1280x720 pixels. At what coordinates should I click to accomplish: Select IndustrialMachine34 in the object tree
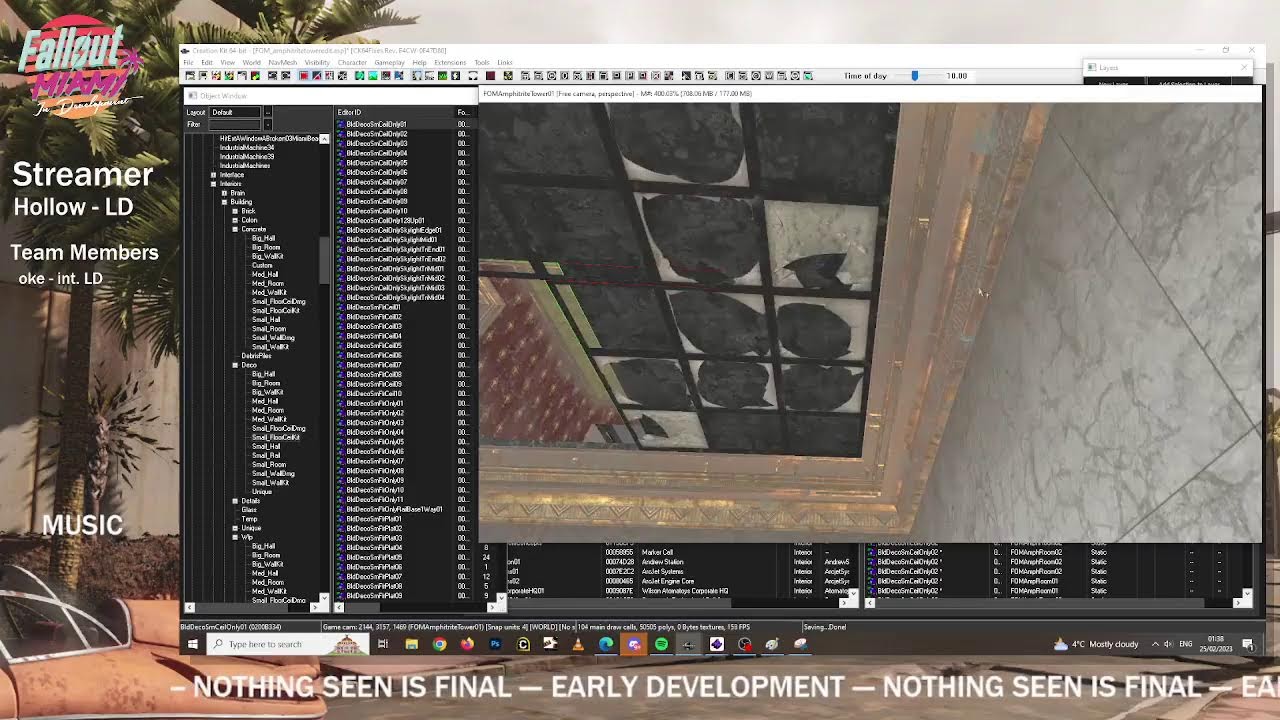pos(247,148)
